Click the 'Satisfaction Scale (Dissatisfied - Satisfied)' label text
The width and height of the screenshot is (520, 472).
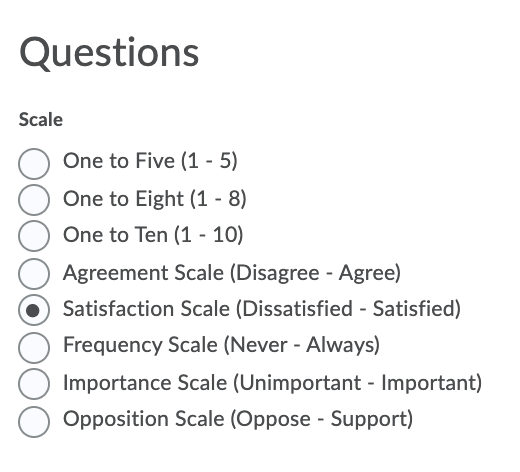(262, 309)
